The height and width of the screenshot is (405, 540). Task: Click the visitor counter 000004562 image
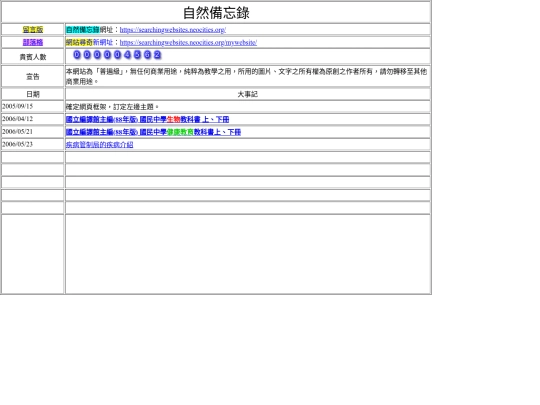117,55
